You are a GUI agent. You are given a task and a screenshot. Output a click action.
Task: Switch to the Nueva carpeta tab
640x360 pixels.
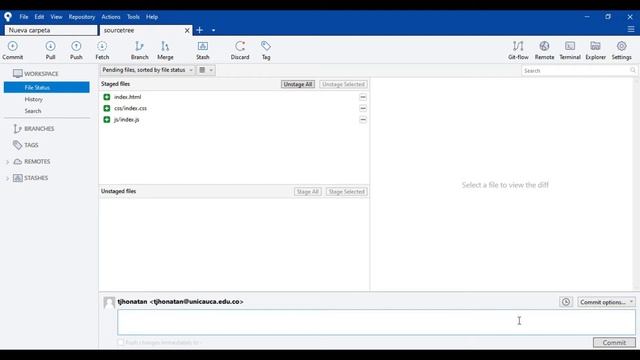pyautogui.click(x=51, y=30)
